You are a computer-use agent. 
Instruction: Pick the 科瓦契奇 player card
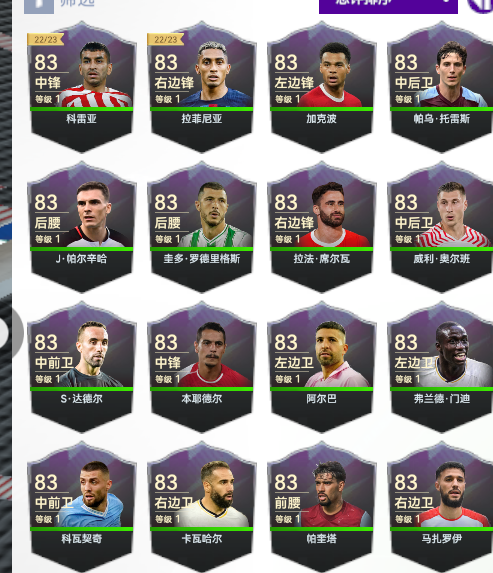pos(81,507)
